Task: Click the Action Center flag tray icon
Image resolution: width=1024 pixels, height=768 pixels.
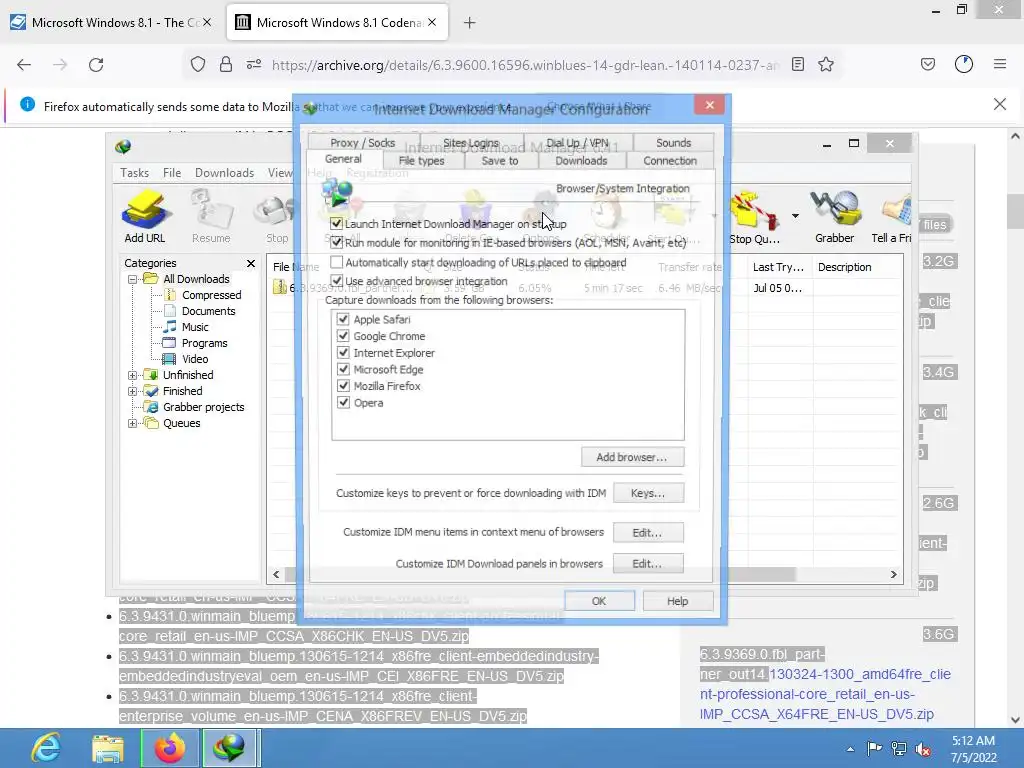Action: click(874, 749)
